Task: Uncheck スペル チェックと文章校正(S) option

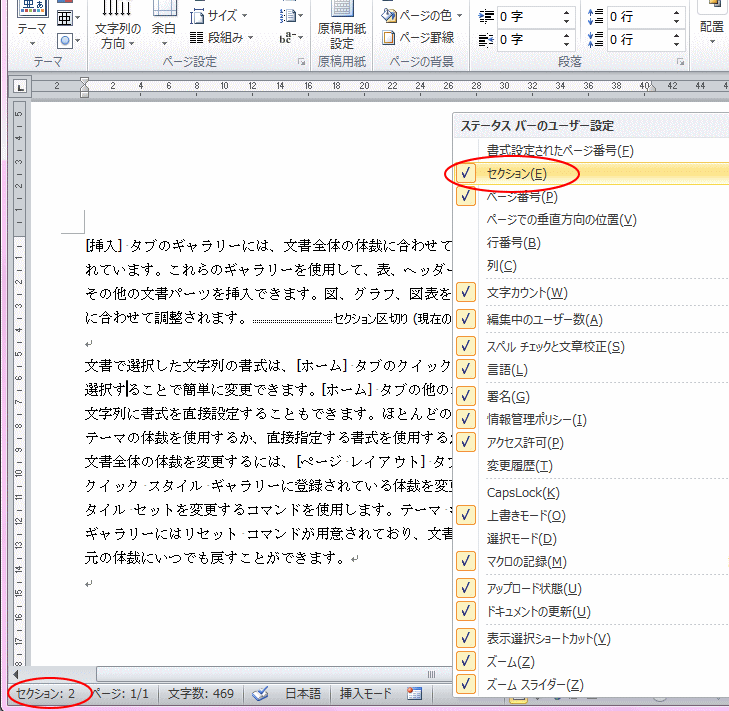Action: pyautogui.click(x=591, y=346)
